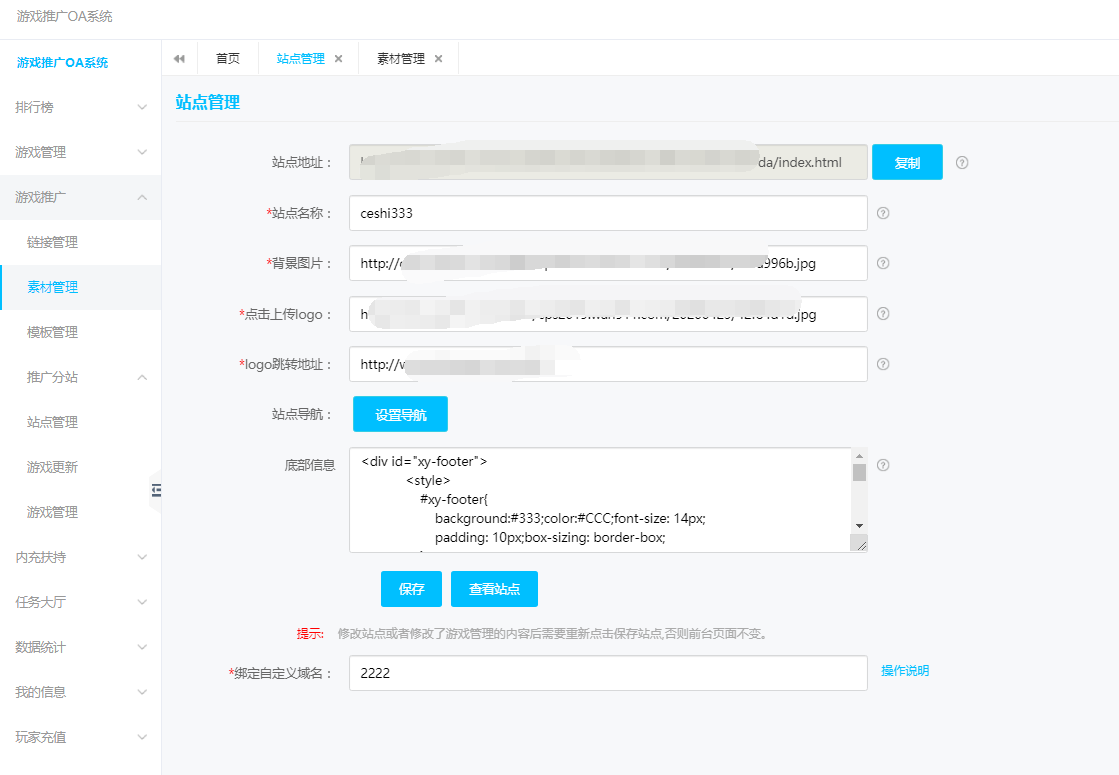Collapse the 游戏推广 sidebar section
This screenshot has height=775, width=1119.
point(80,197)
